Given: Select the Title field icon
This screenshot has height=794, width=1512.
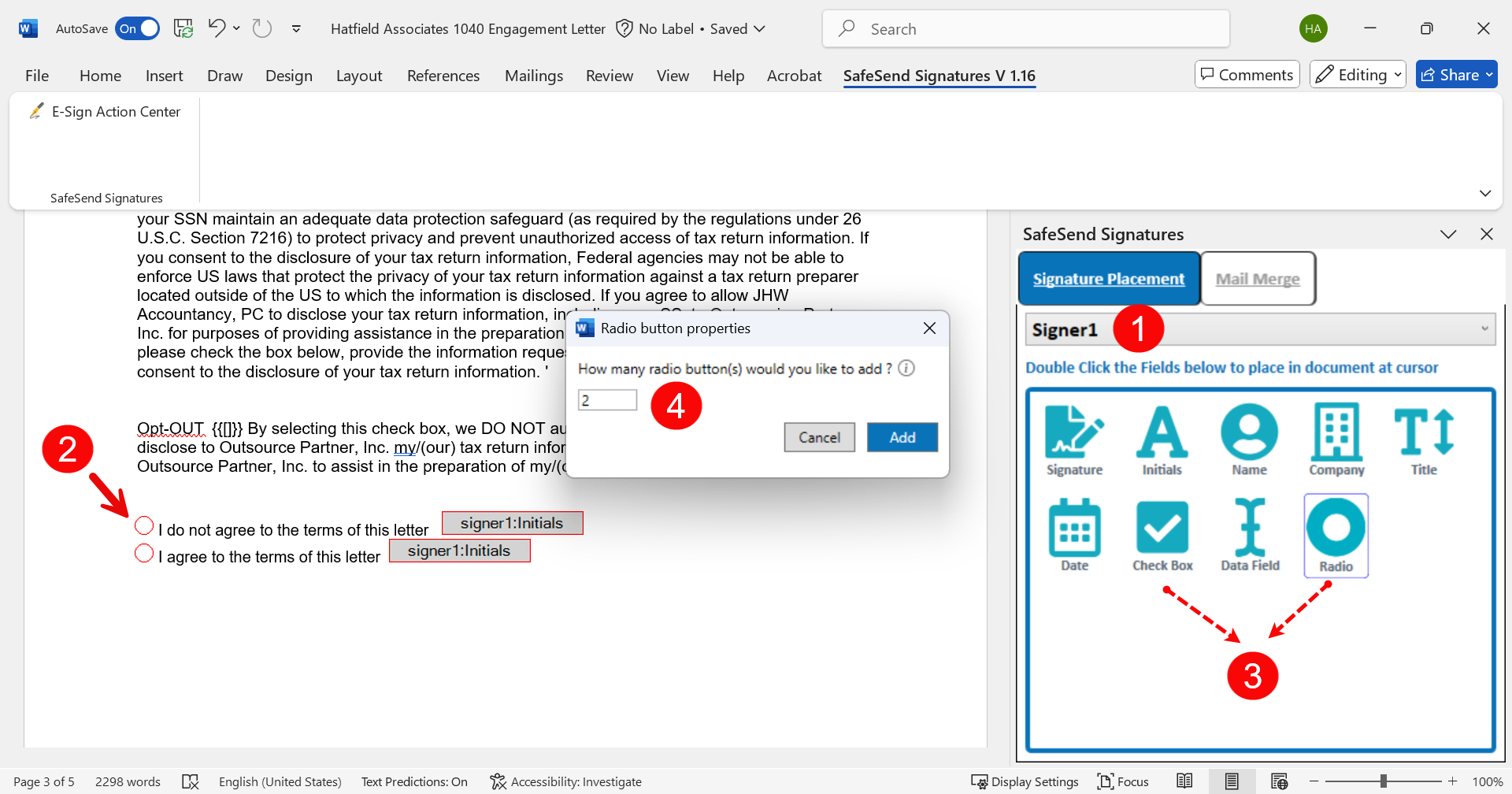Looking at the screenshot, I should (x=1424, y=440).
